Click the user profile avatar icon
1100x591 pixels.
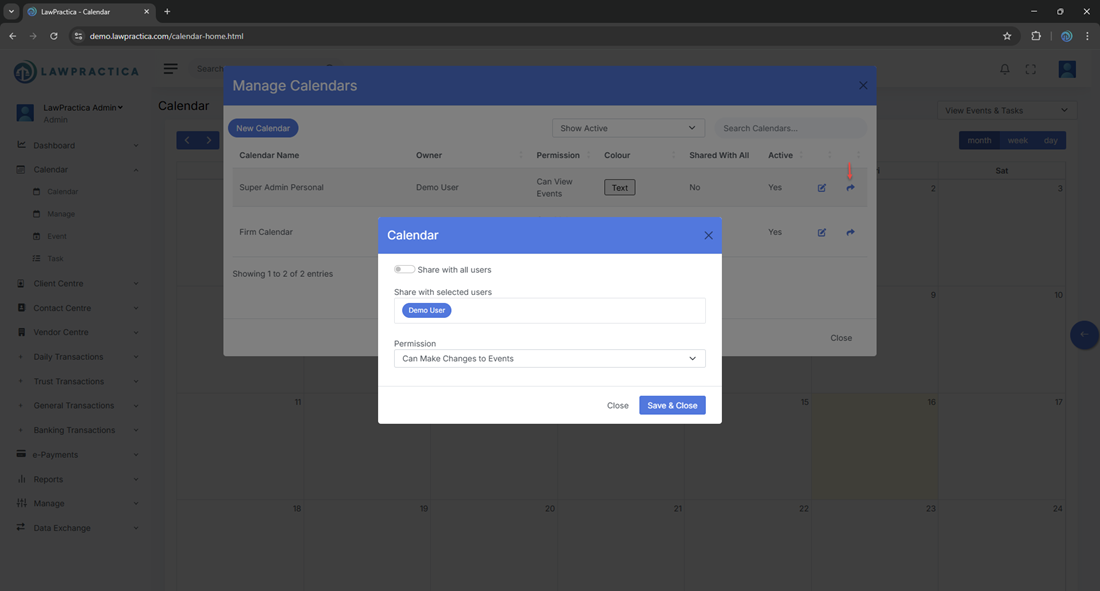1067,69
